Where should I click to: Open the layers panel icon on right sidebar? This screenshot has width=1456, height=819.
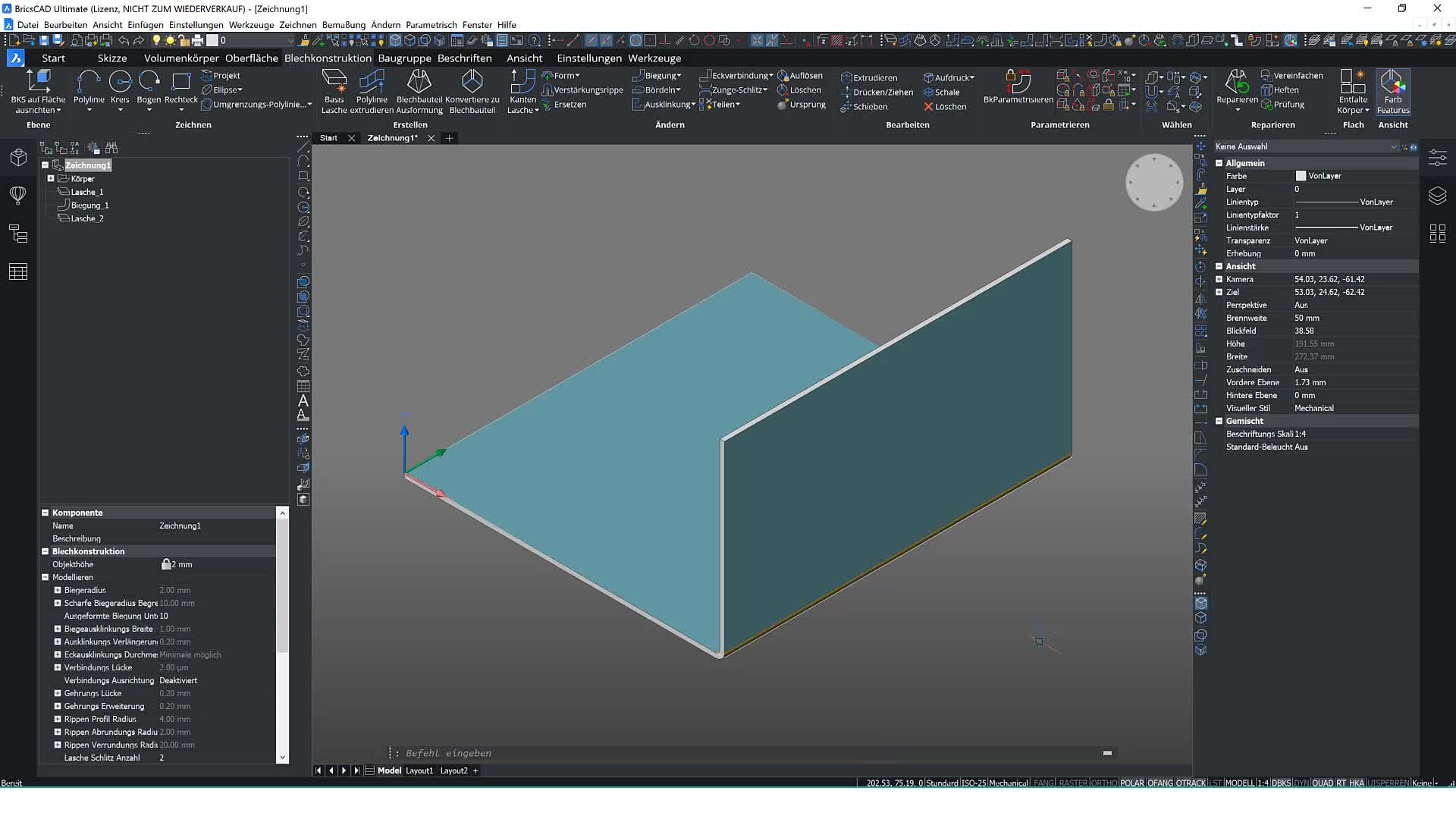pyautogui.click(x=1437, y=196)
